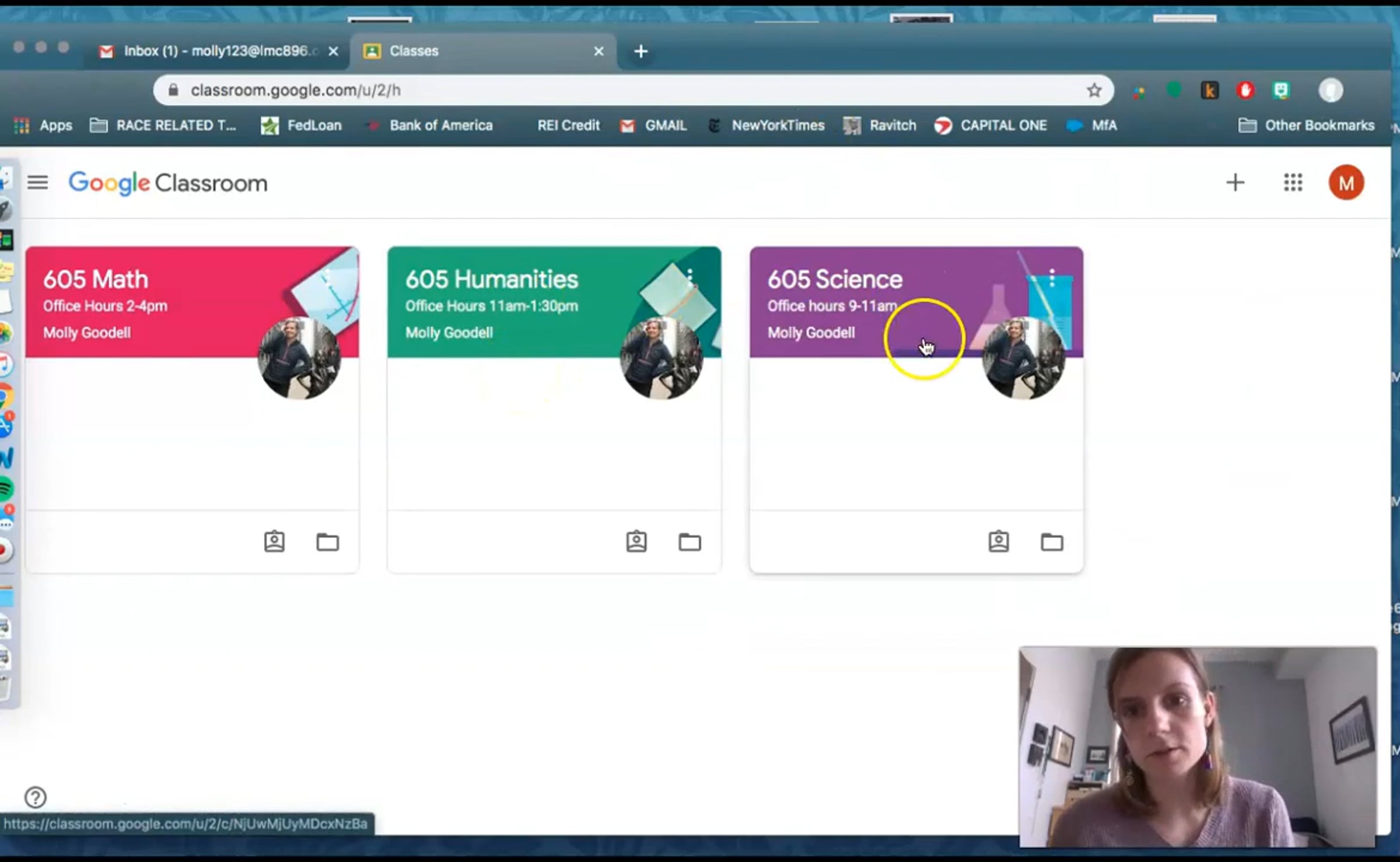Open the three-dot menu on 605 Humanities card
Viewport: 1400px width, 862px height.
click(690, 277)
